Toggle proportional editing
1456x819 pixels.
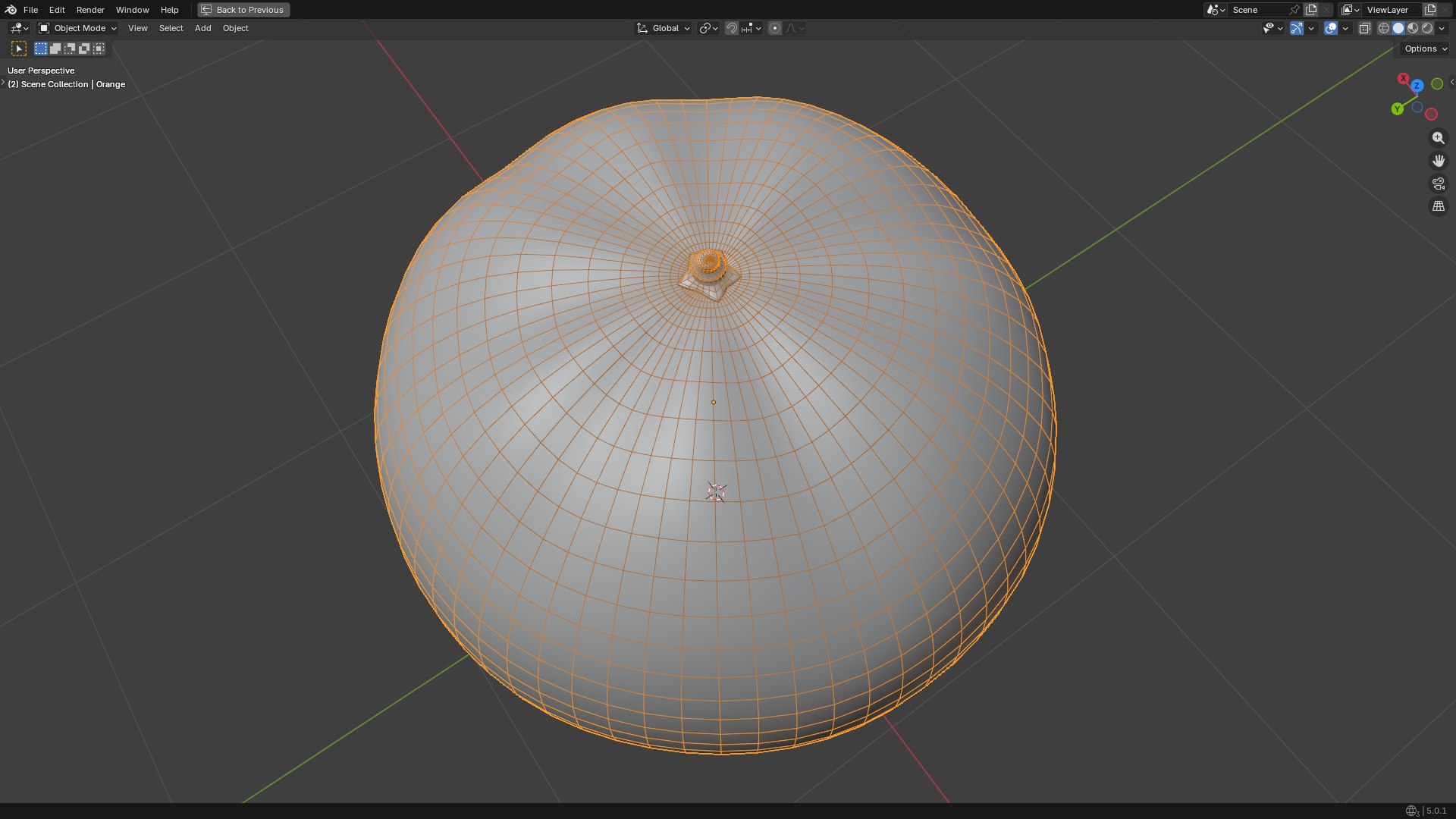(775, 28)
